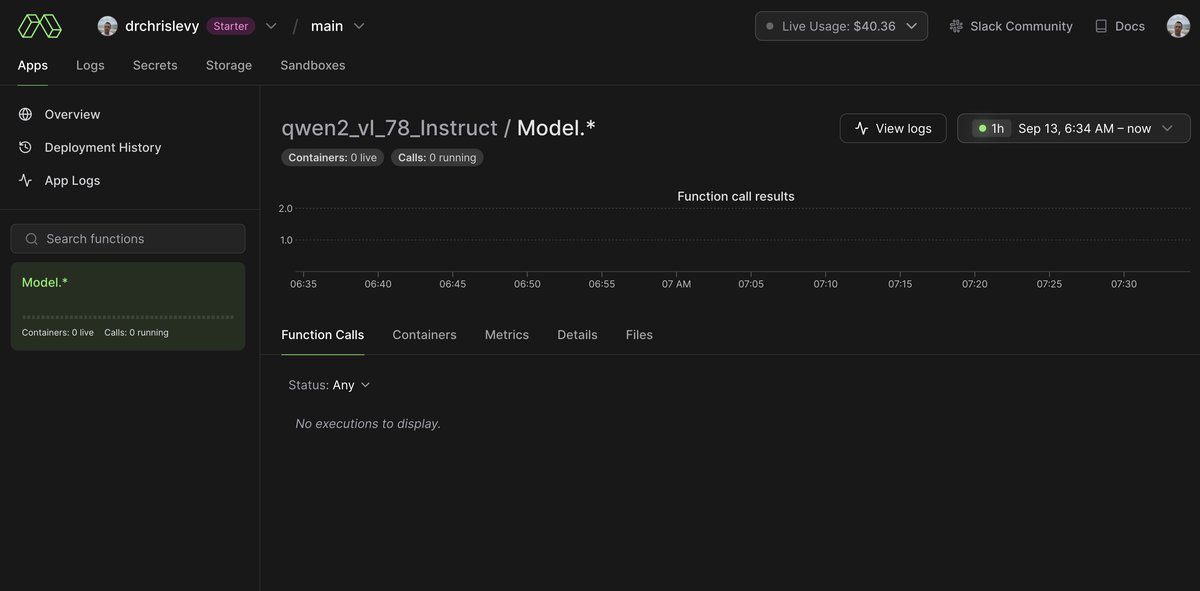Click the App Logs activity icon
The height and width of the screenshot is (591, 1200).
tap(26, 180)
